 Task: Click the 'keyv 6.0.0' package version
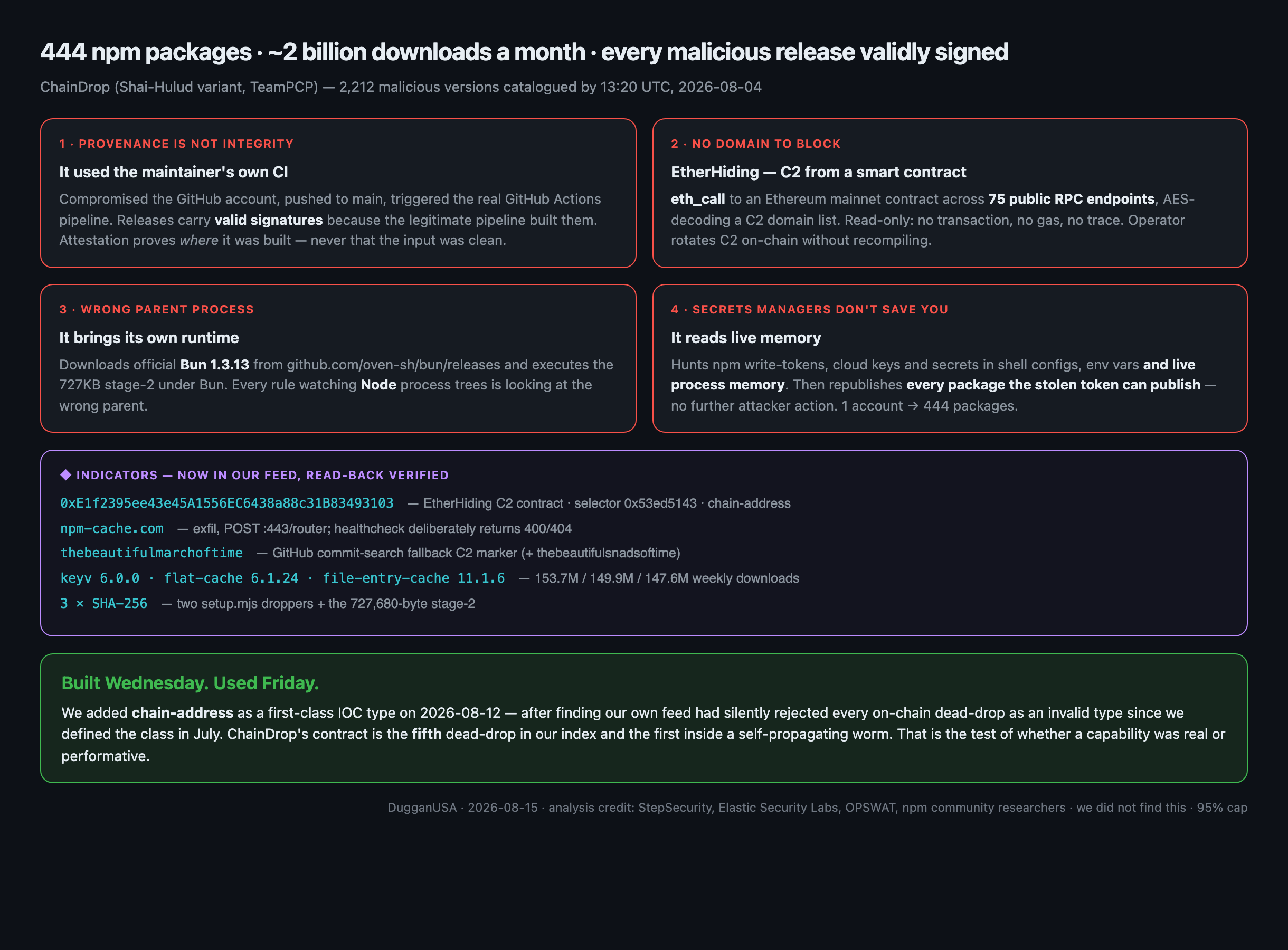pos(99,578)
